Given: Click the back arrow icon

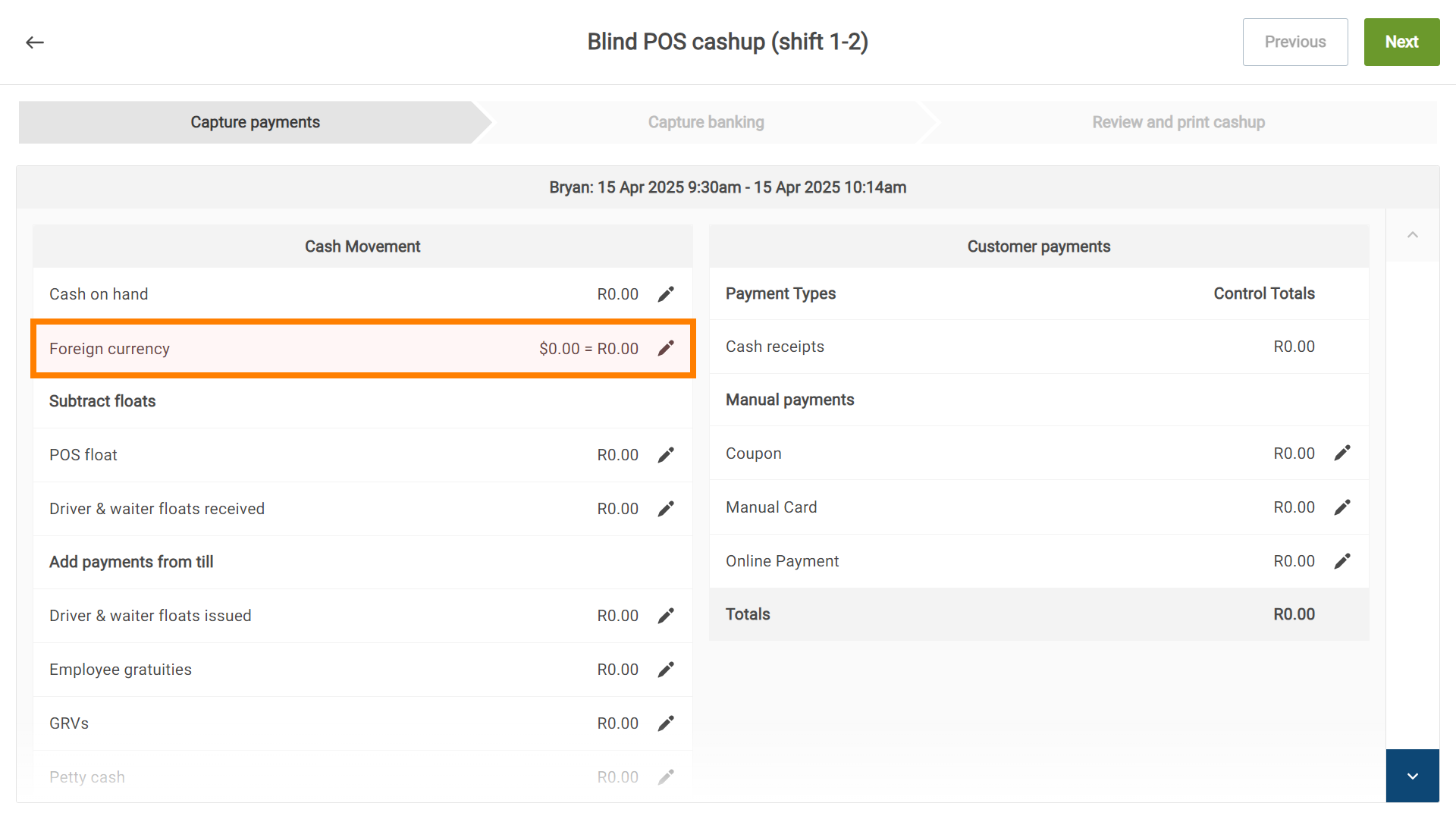Looking at the screenshot, I should [x=35, y=42].
